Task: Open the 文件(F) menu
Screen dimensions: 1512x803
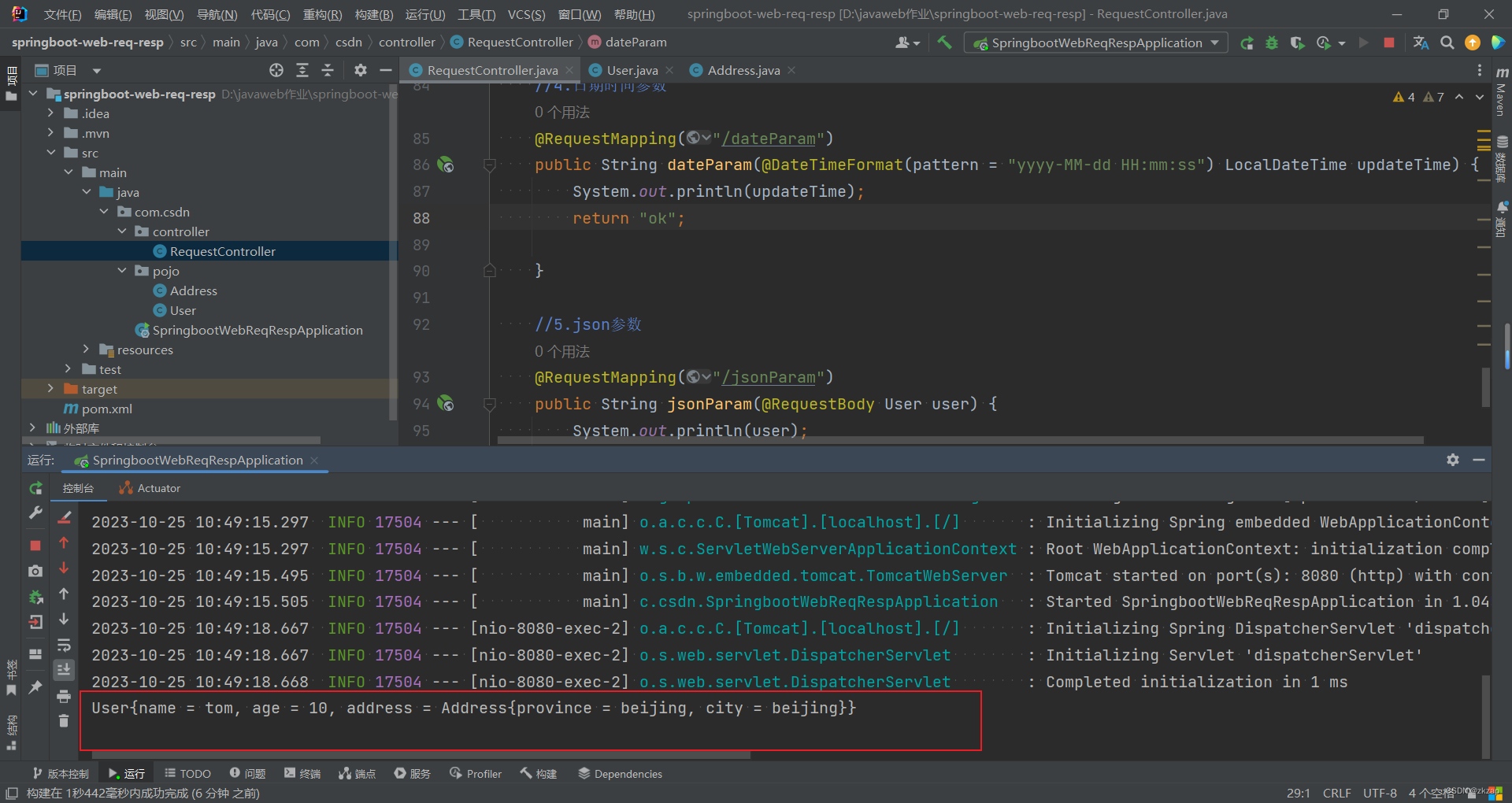Action: [62, 14]
